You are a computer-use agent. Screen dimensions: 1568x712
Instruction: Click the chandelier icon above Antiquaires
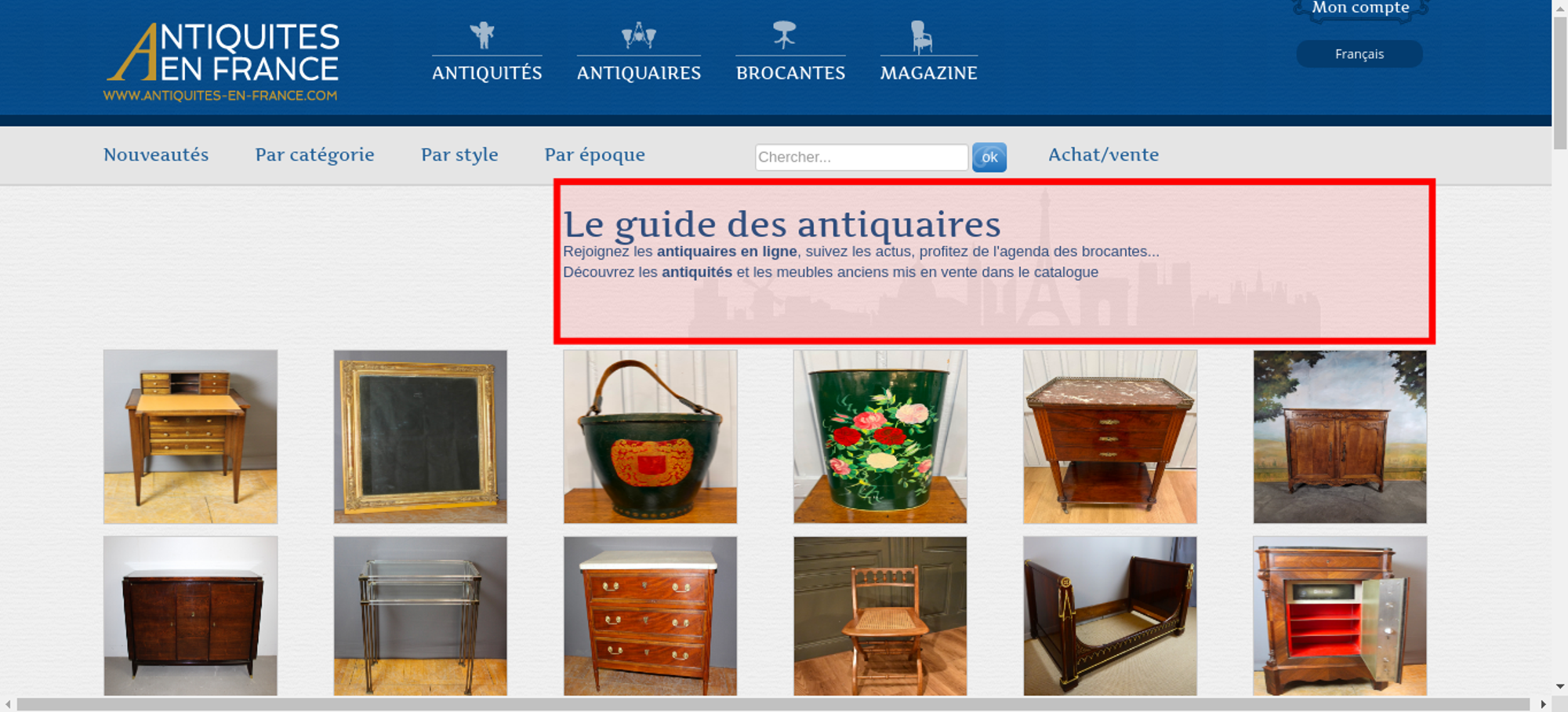638,35
